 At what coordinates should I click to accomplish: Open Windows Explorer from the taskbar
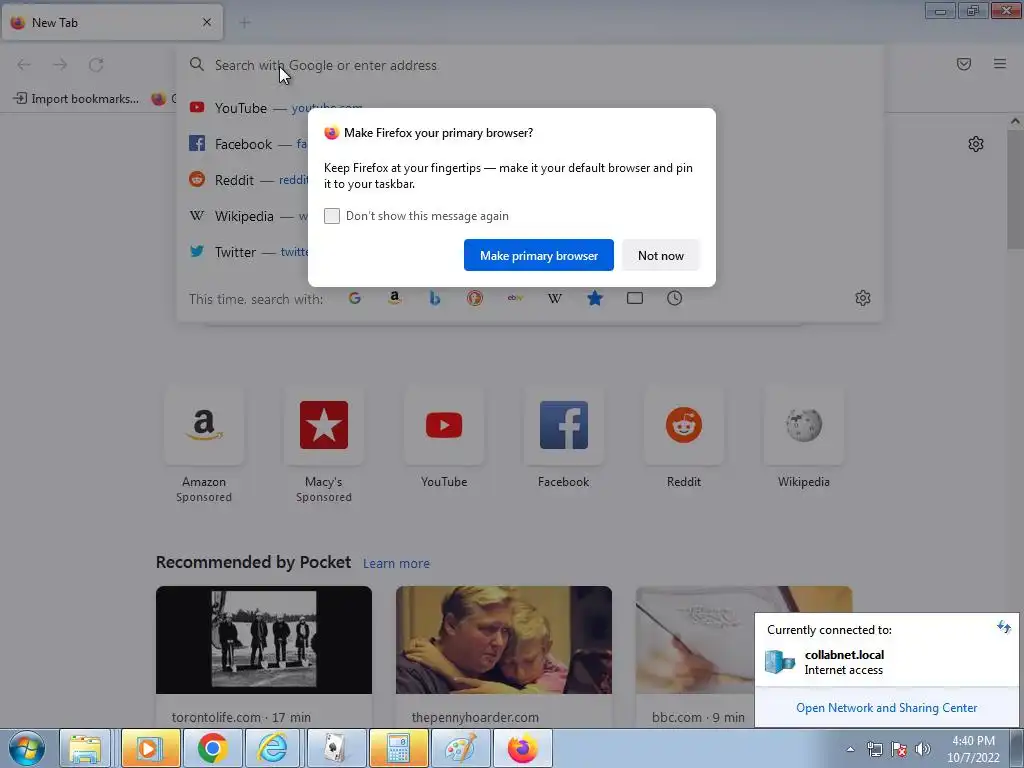tap(85, 748)
